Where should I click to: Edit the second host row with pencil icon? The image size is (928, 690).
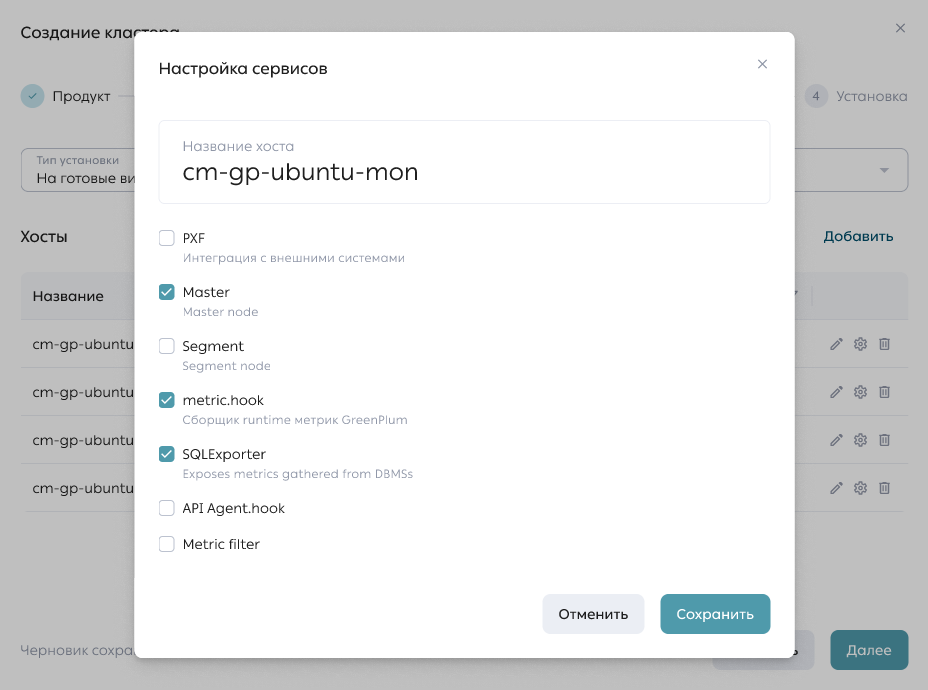pos(836,392)
